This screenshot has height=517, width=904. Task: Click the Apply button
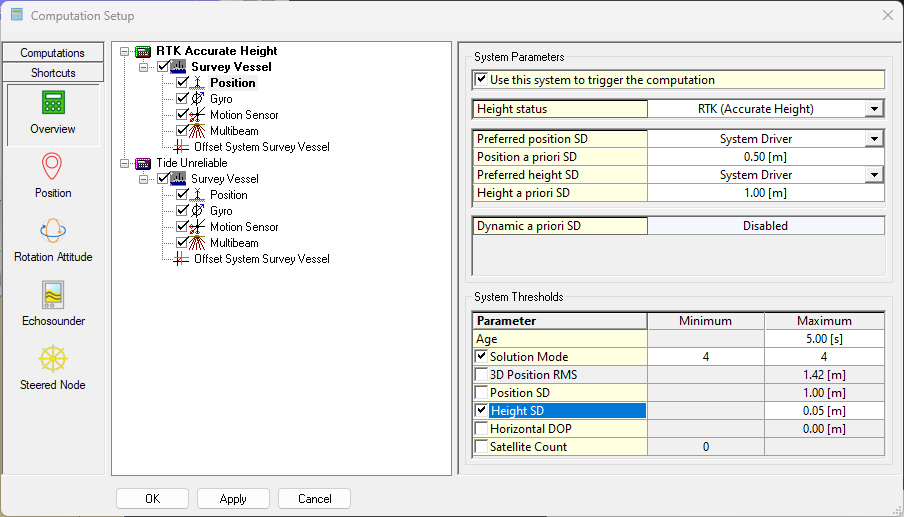tap(233, 498)
